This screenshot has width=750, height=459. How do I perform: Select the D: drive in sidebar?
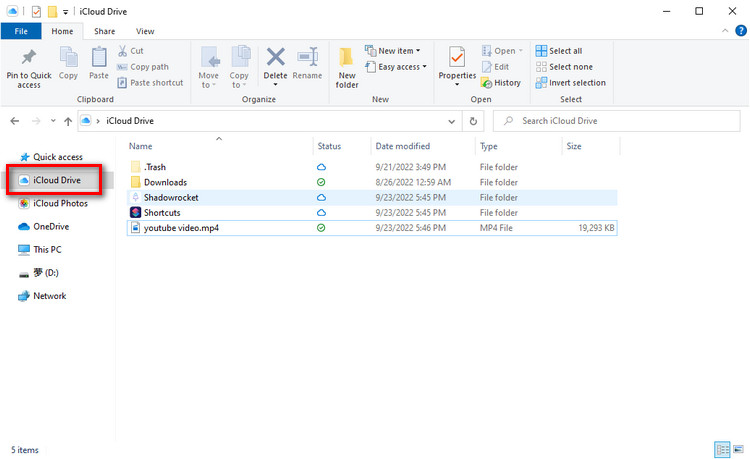tap(39, 273)
